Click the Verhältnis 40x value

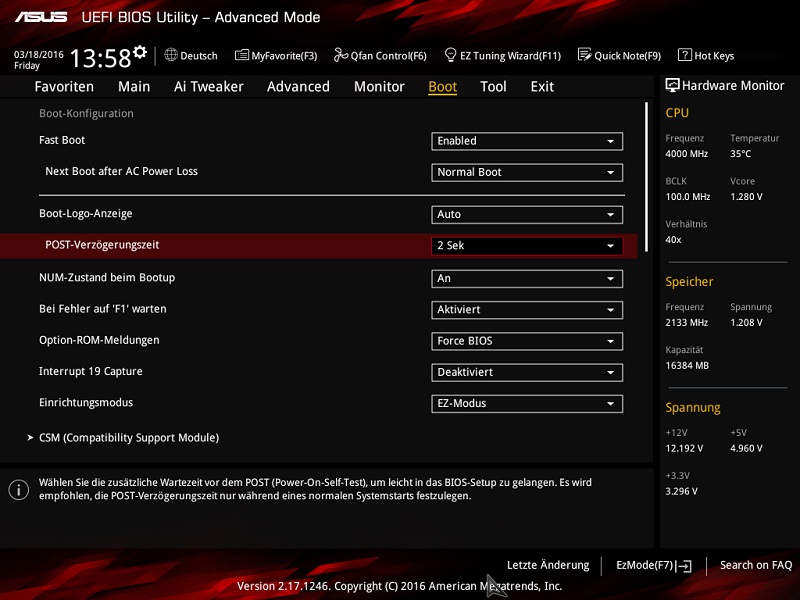point(673,240)
